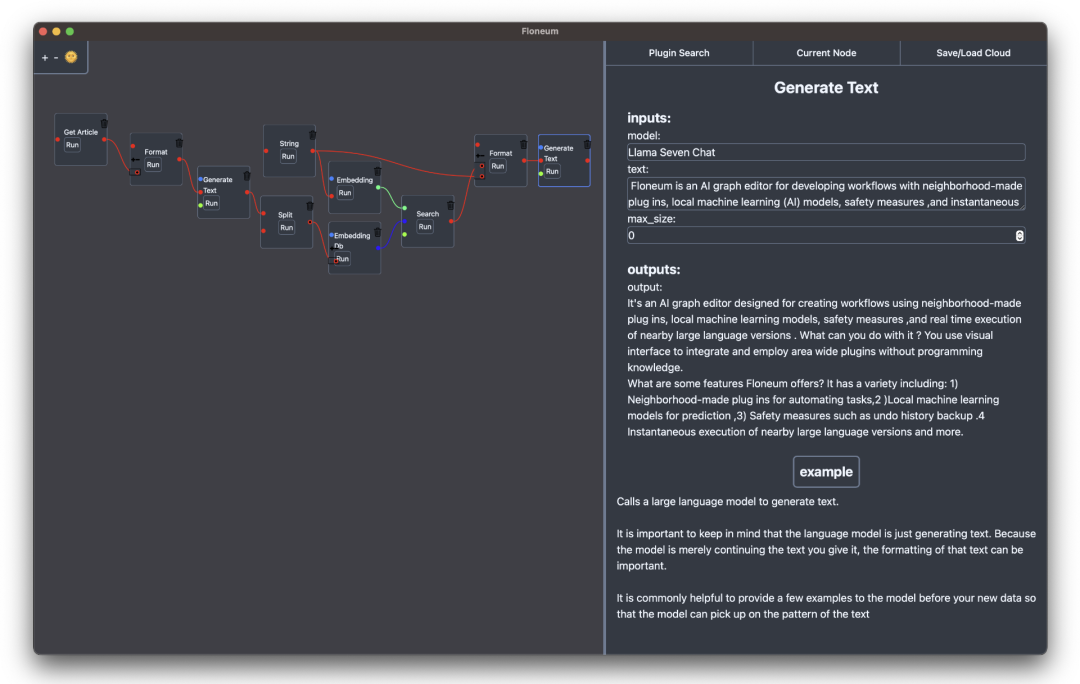Click the arrow on the Format node nearest Get Article
1080x684 pixels.
[x=135, y=160]
